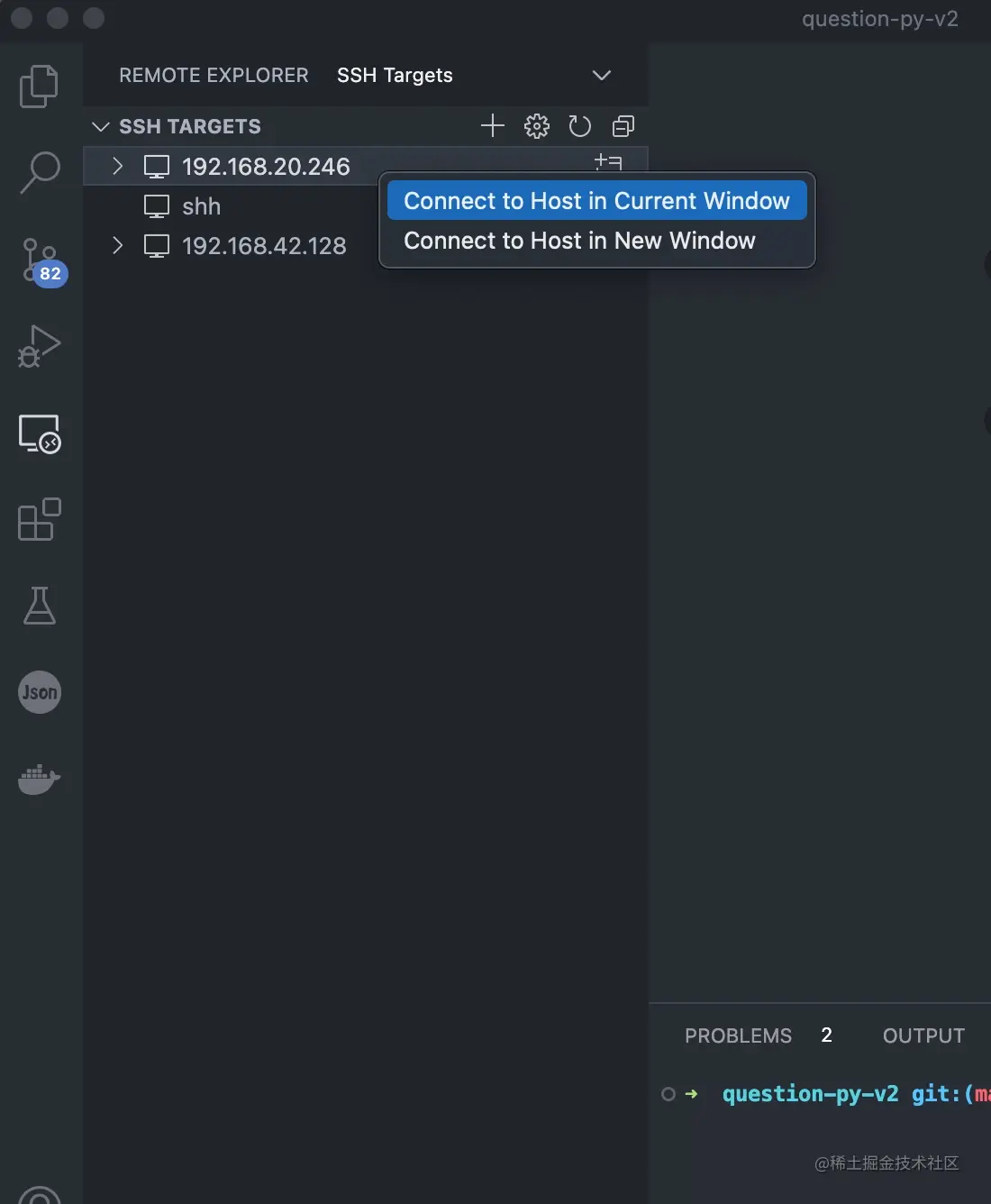Open the Search view icon
This screenshot has width=991, height=1204.
pyautogui.click(x=40, y=171)
